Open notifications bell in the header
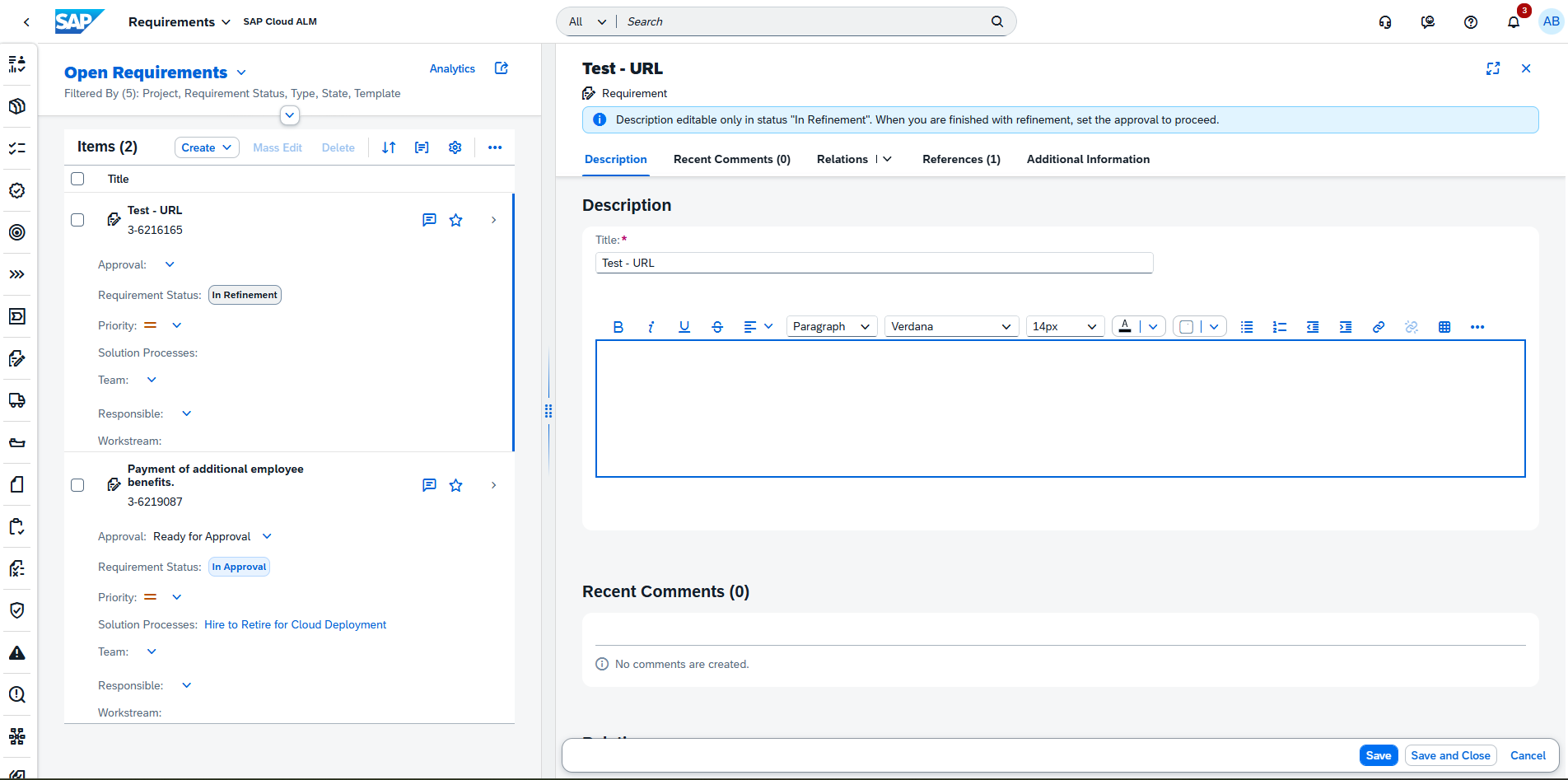 tap(1514, 22)
